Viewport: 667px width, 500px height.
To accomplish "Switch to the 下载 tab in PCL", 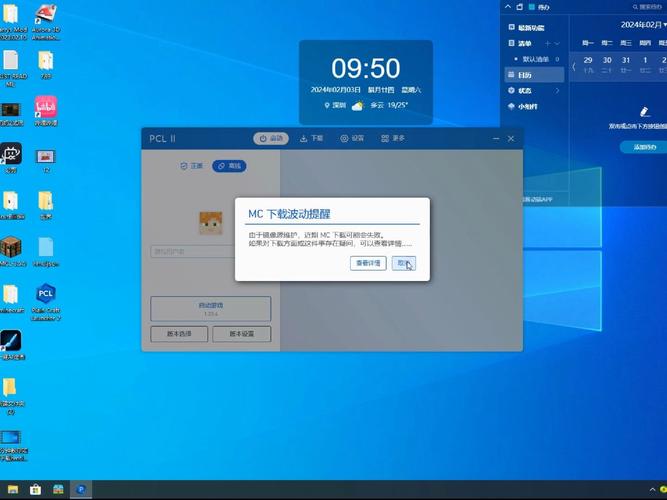I will pyautogui.click(x=312, y=139).
